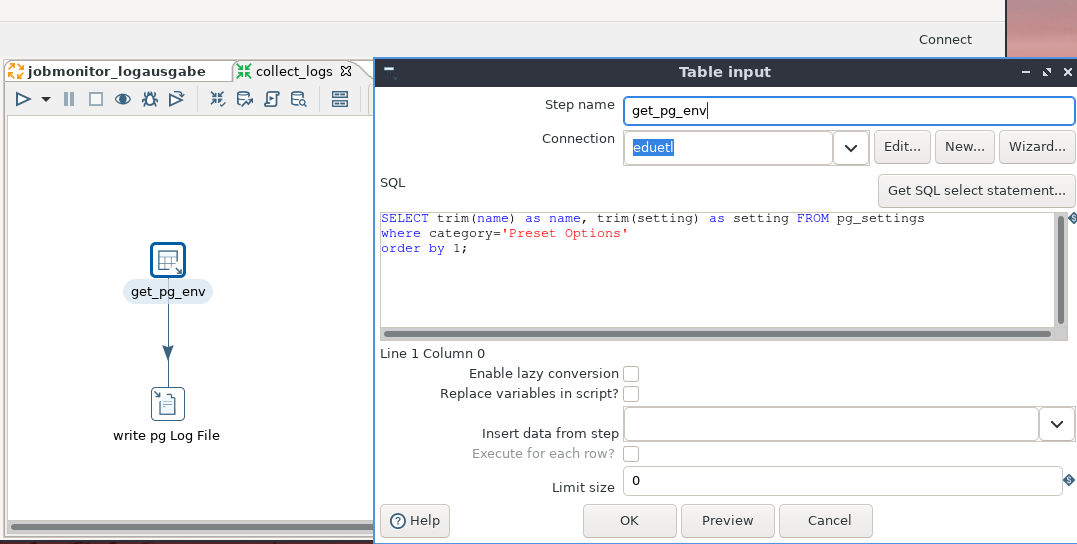Toggle Execute for each row checkbox
The image size is (1077, 544).
click(631, 454)
